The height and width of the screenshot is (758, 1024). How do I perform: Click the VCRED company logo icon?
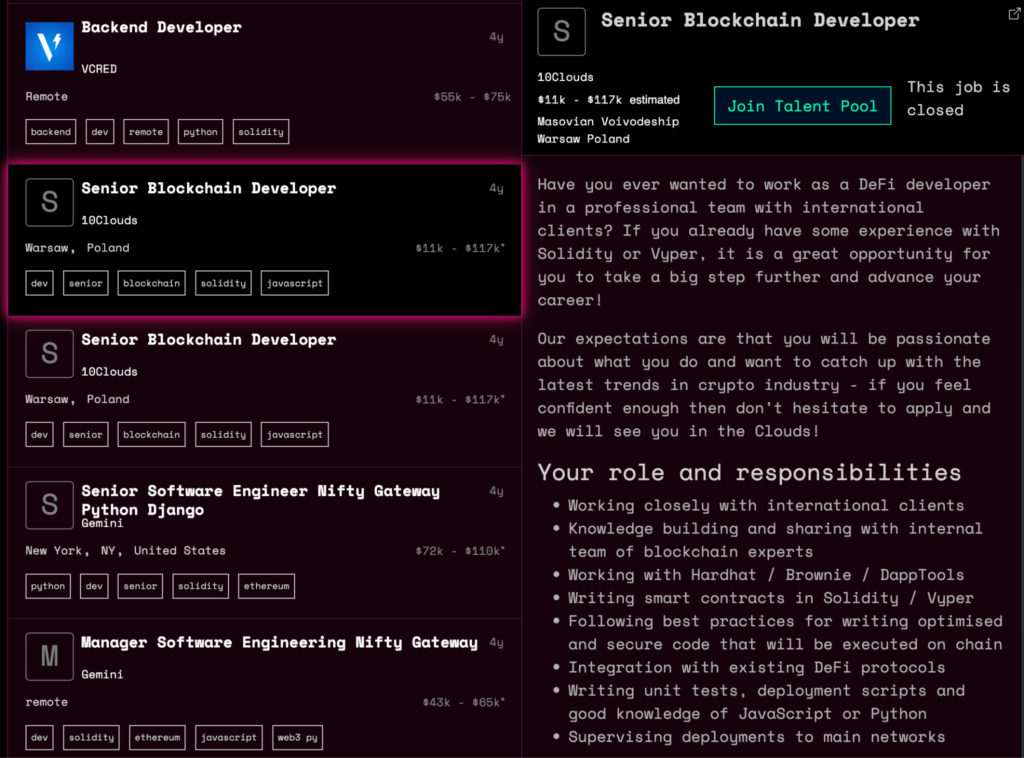50,46
